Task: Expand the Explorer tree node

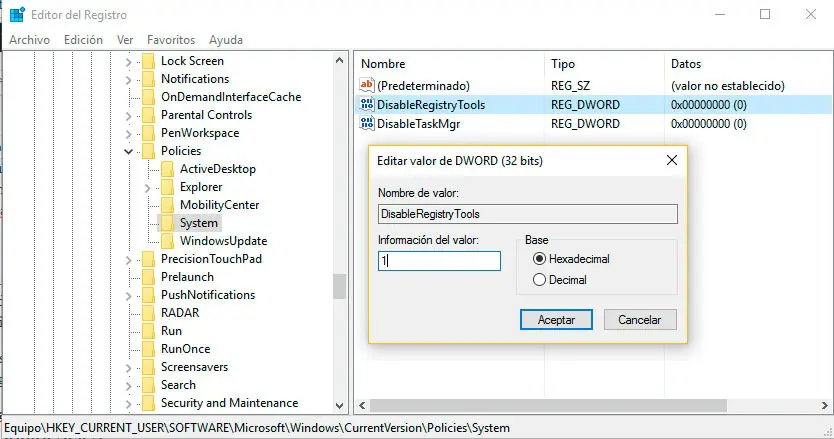Action: coord(147,187)
